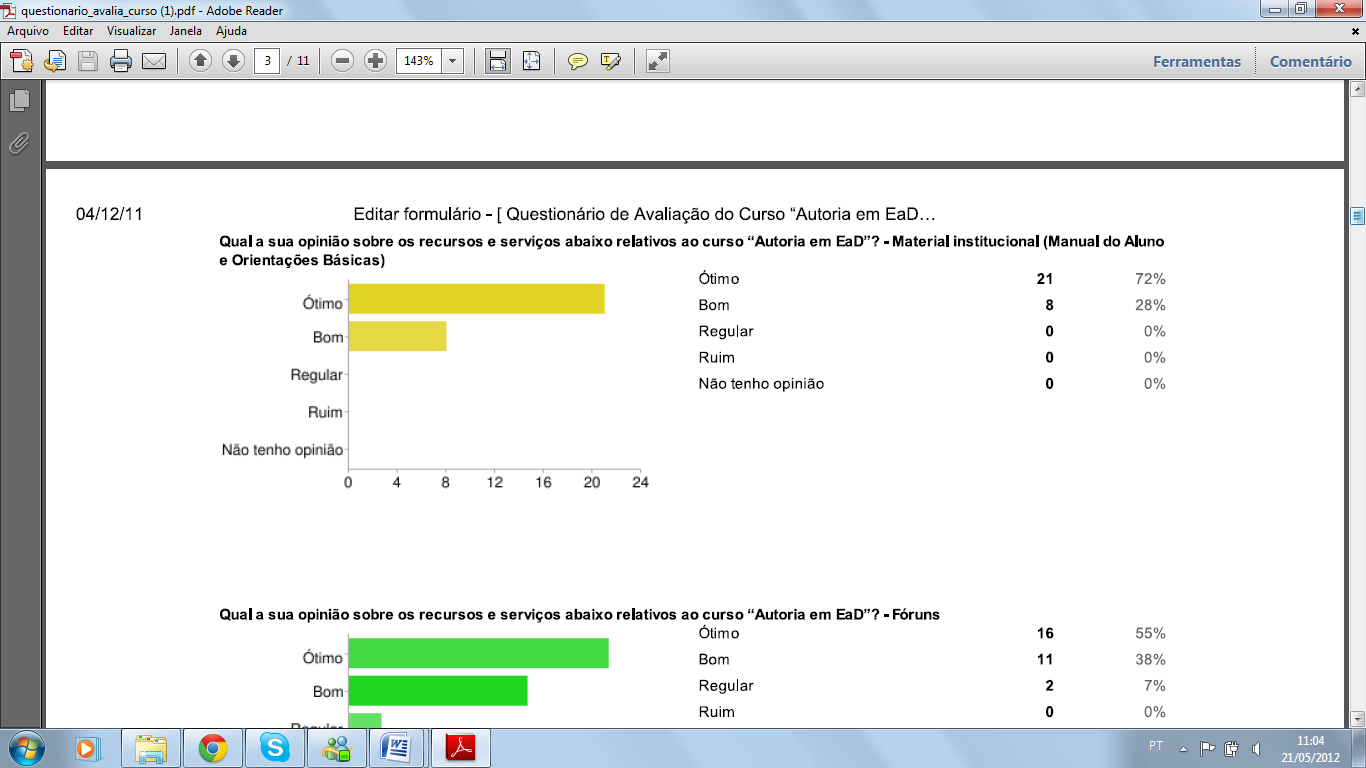
Task: Open the Comentário panel
Action: coord(1311,61)
